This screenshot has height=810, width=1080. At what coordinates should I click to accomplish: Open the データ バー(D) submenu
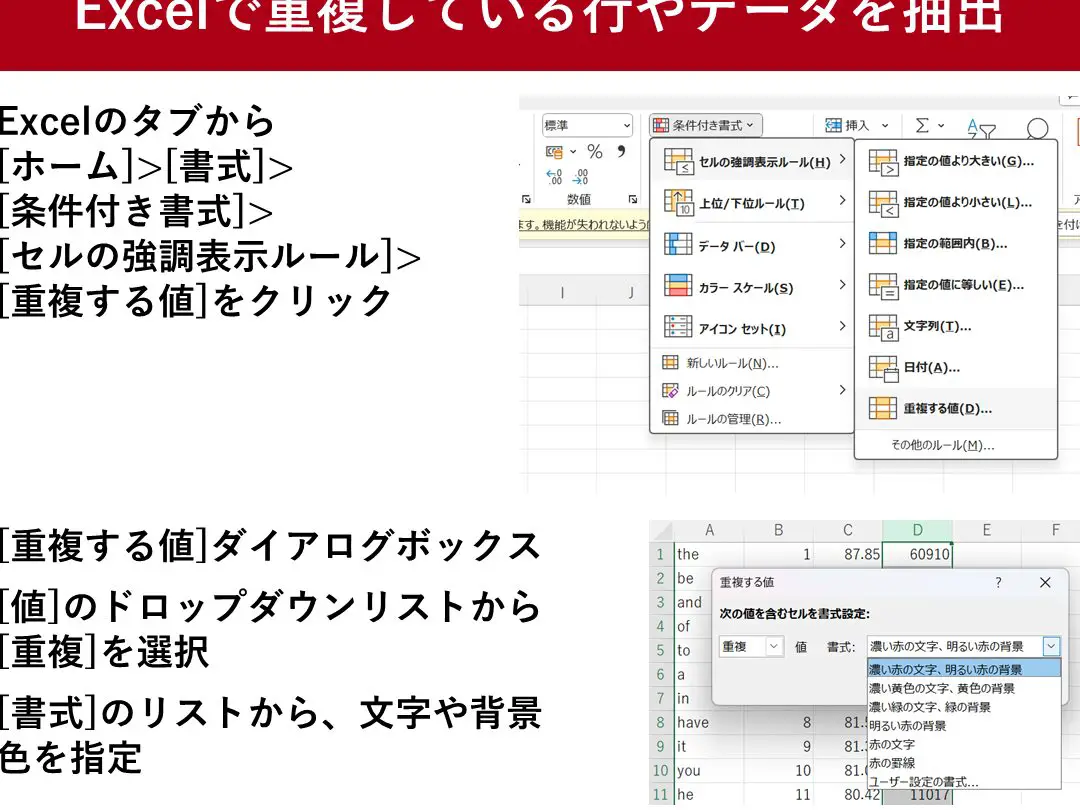[736, 246]
